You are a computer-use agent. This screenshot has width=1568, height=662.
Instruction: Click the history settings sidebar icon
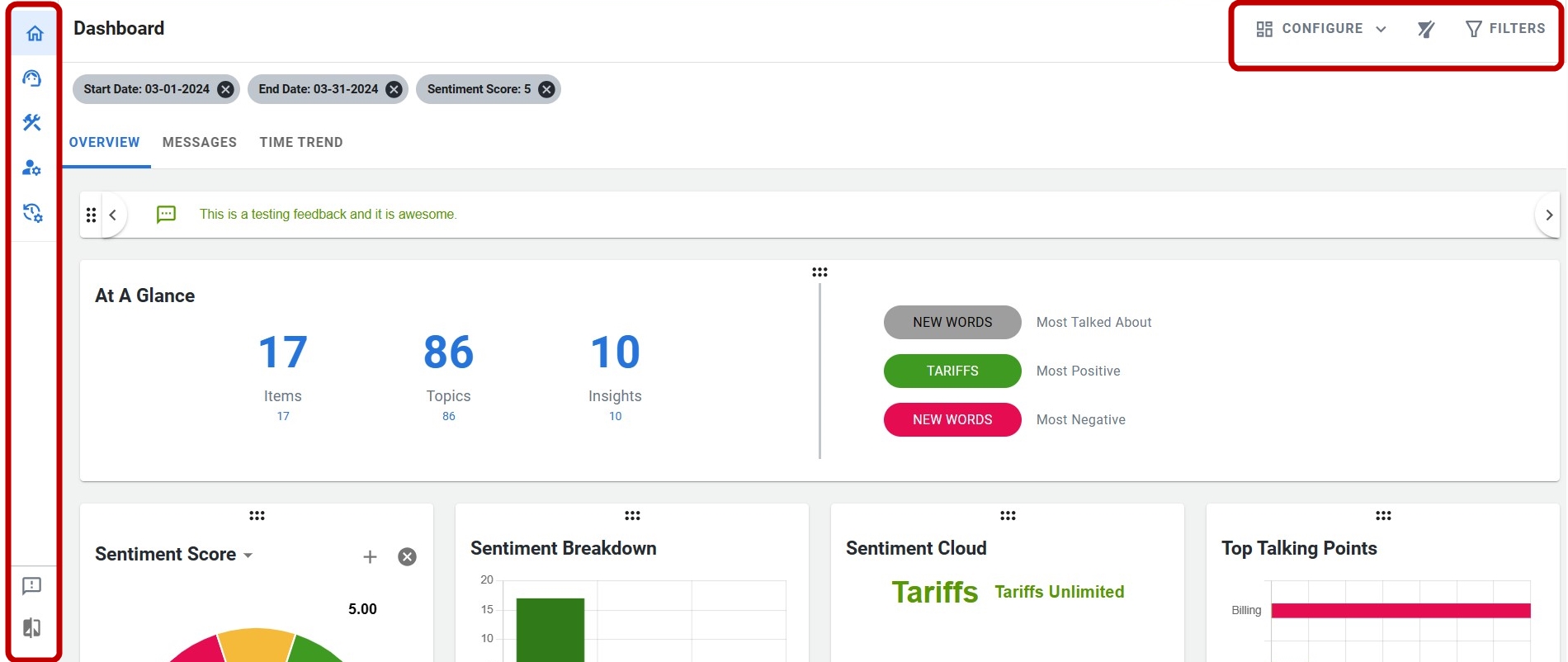32,213
